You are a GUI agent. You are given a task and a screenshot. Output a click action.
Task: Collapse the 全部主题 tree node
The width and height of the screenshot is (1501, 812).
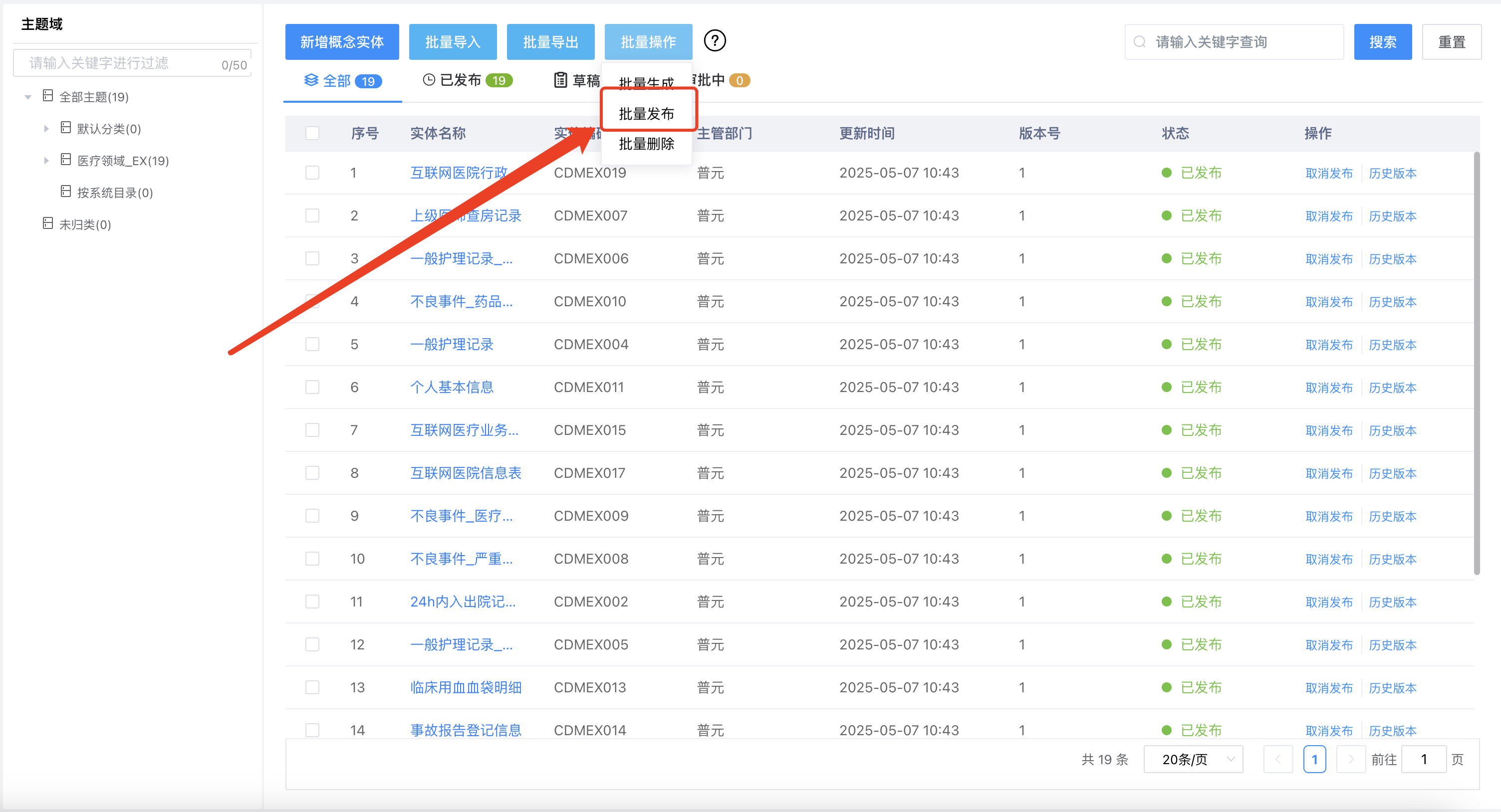[27, 96]
